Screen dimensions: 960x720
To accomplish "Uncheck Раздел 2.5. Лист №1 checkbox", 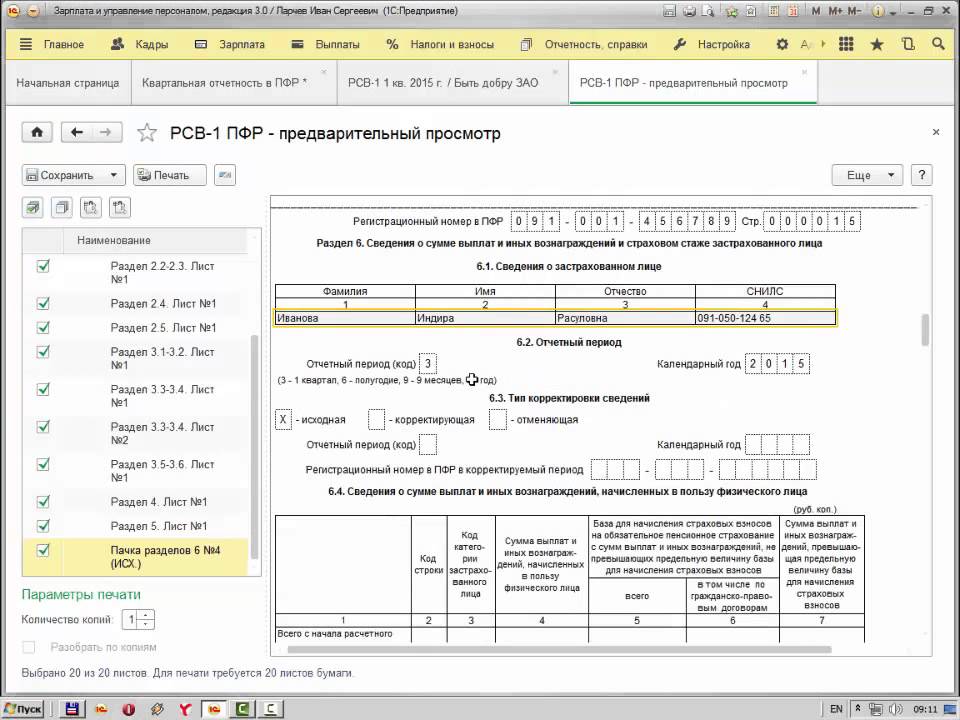I will [43, 328].
